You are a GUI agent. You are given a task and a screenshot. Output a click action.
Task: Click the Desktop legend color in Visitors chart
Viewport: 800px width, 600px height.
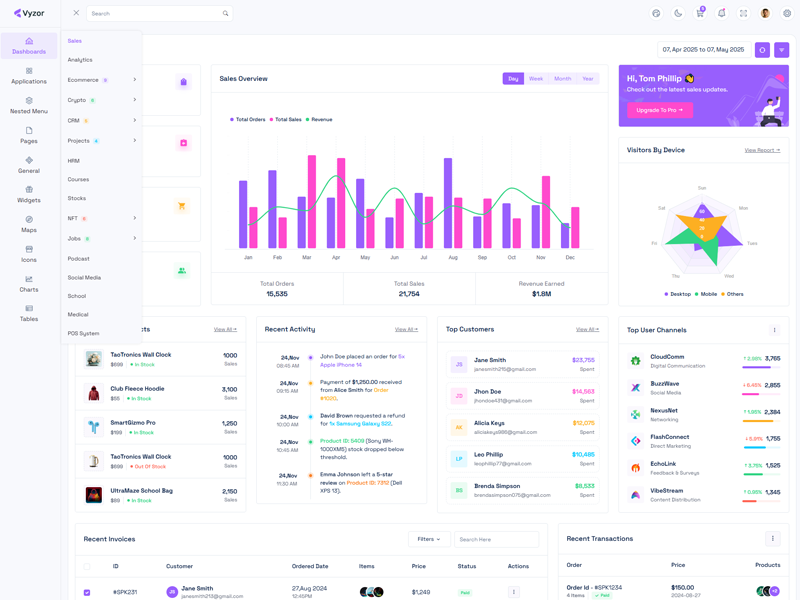click(667, 294)
